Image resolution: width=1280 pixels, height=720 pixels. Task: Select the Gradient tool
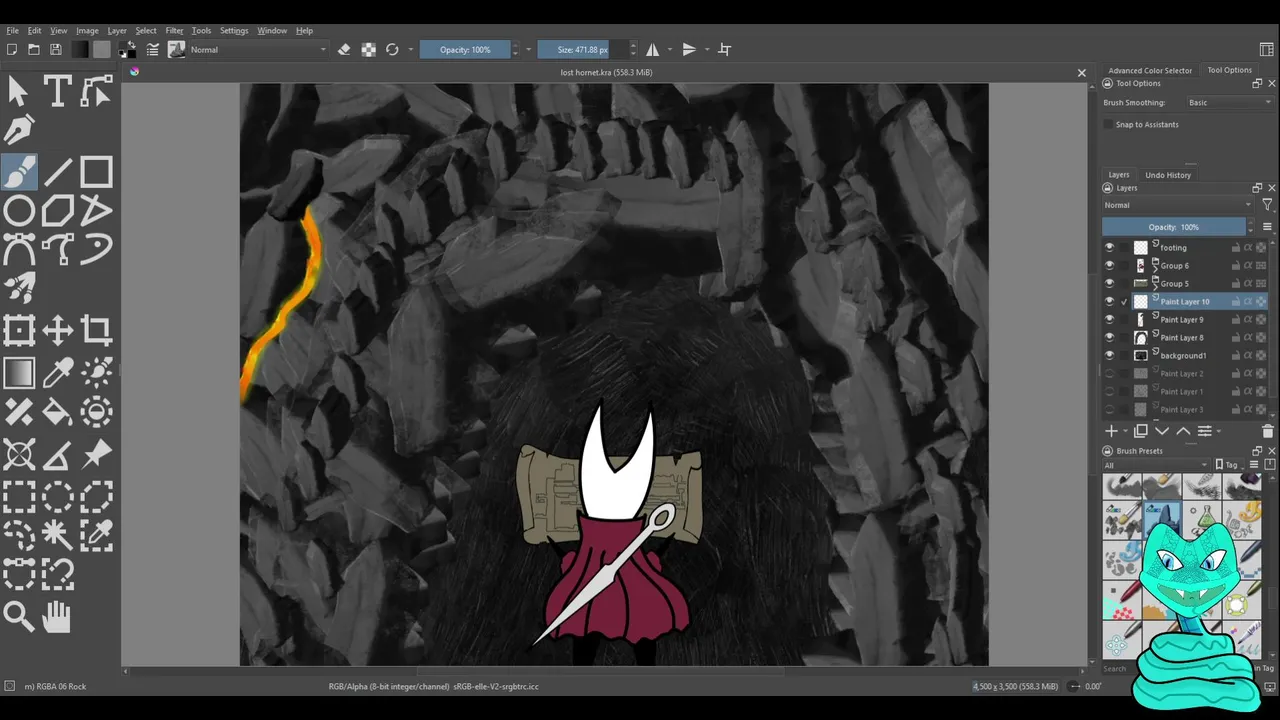tap(18, 372)
